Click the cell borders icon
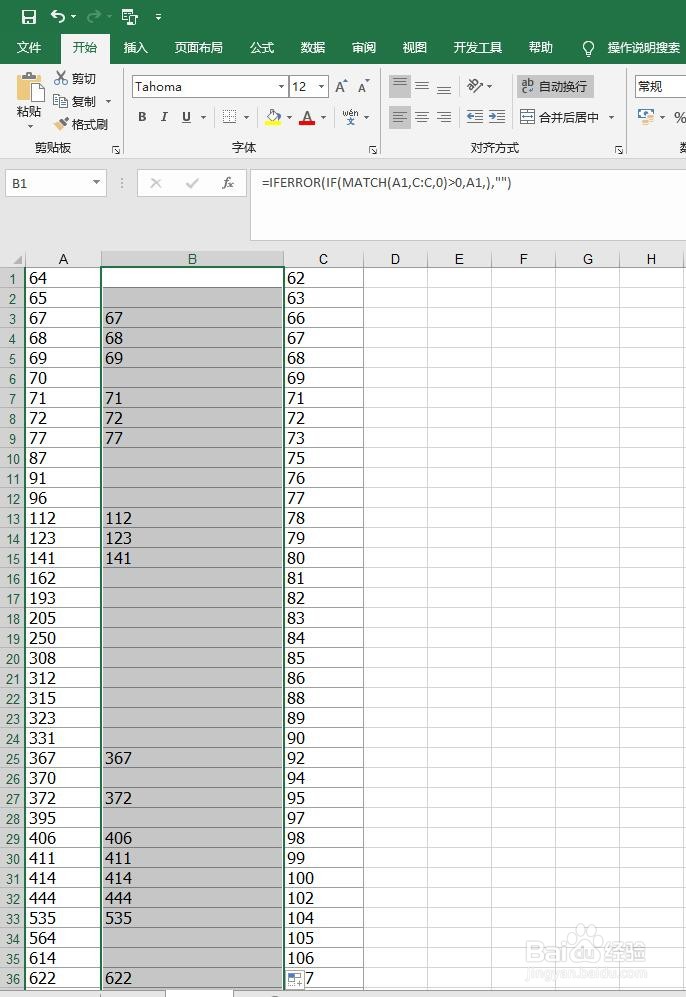The width and height of the screenshot is (686, 997). tap(230, 117)
